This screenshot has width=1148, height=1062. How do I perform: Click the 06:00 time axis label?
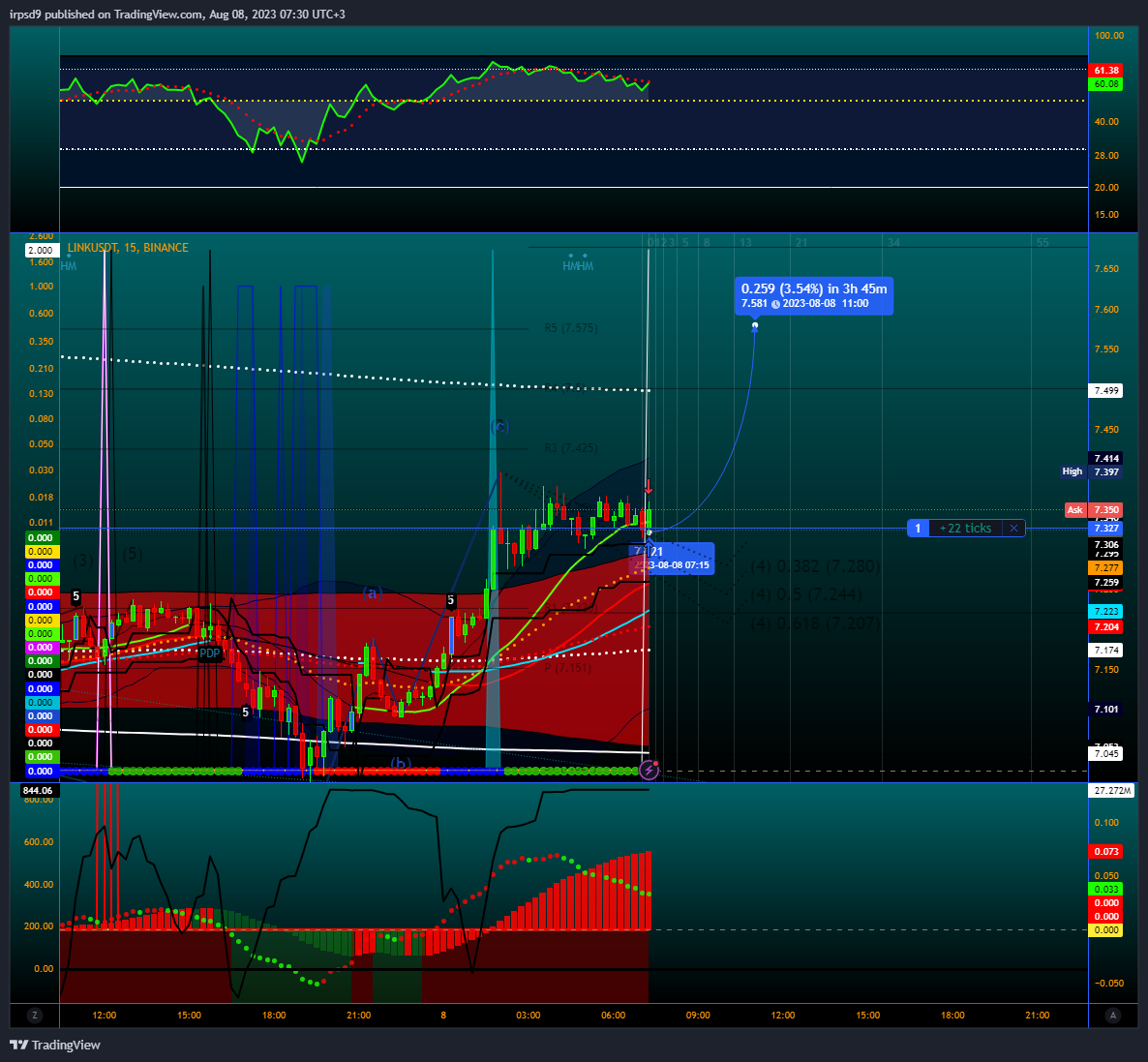(613, 1016)
